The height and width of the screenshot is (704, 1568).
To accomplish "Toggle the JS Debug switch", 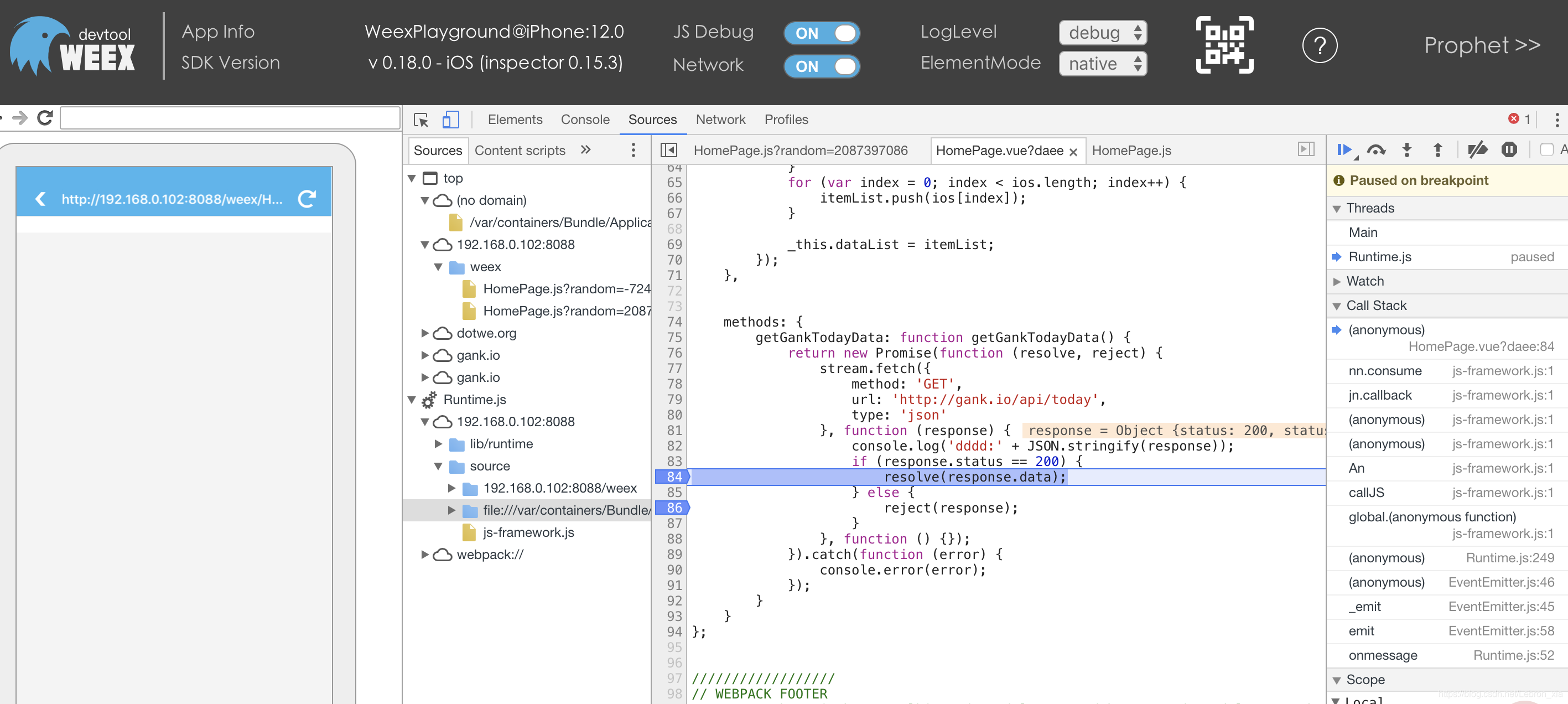I will tap(821, 33).
